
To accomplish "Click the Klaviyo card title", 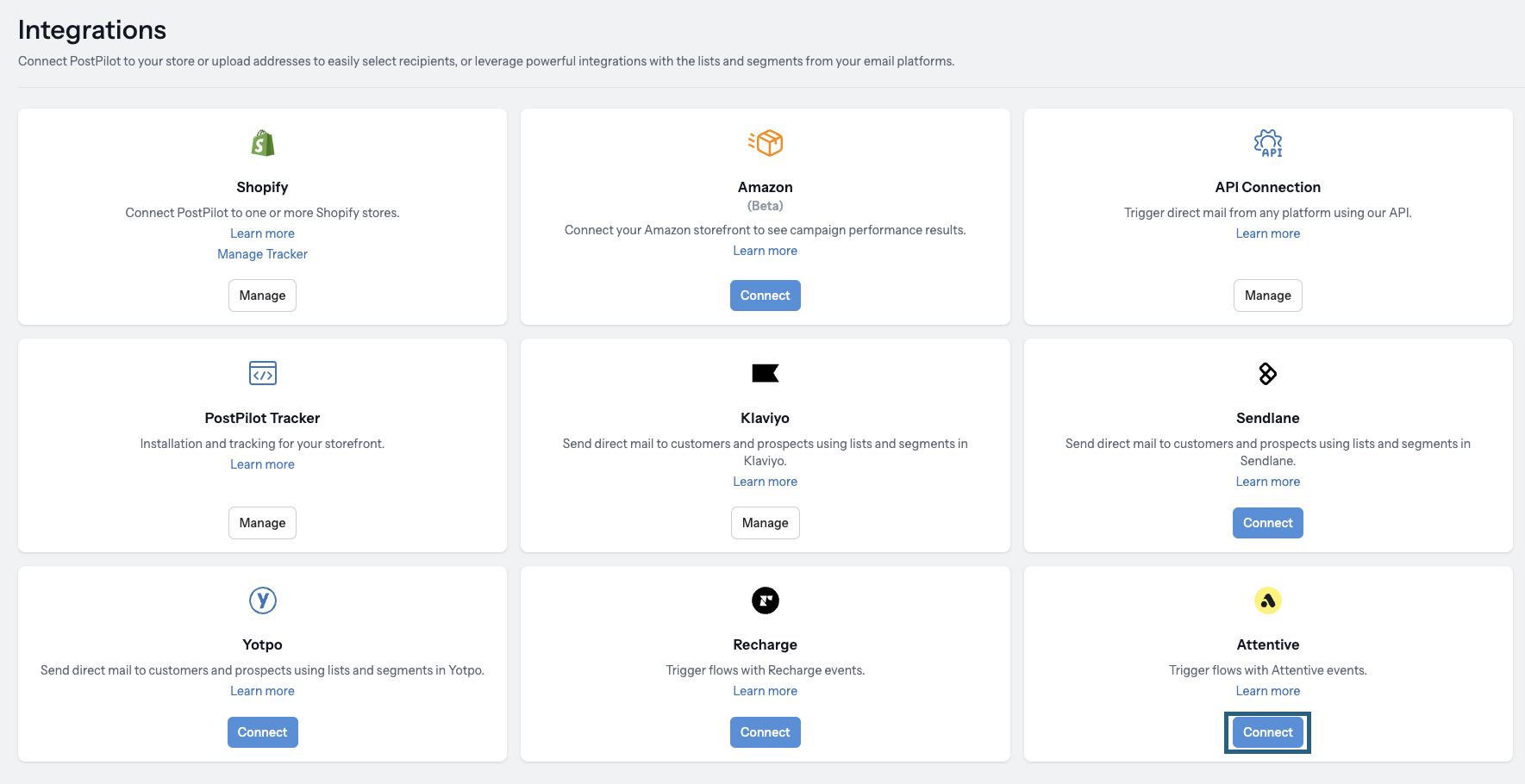I will coord(766,418).
